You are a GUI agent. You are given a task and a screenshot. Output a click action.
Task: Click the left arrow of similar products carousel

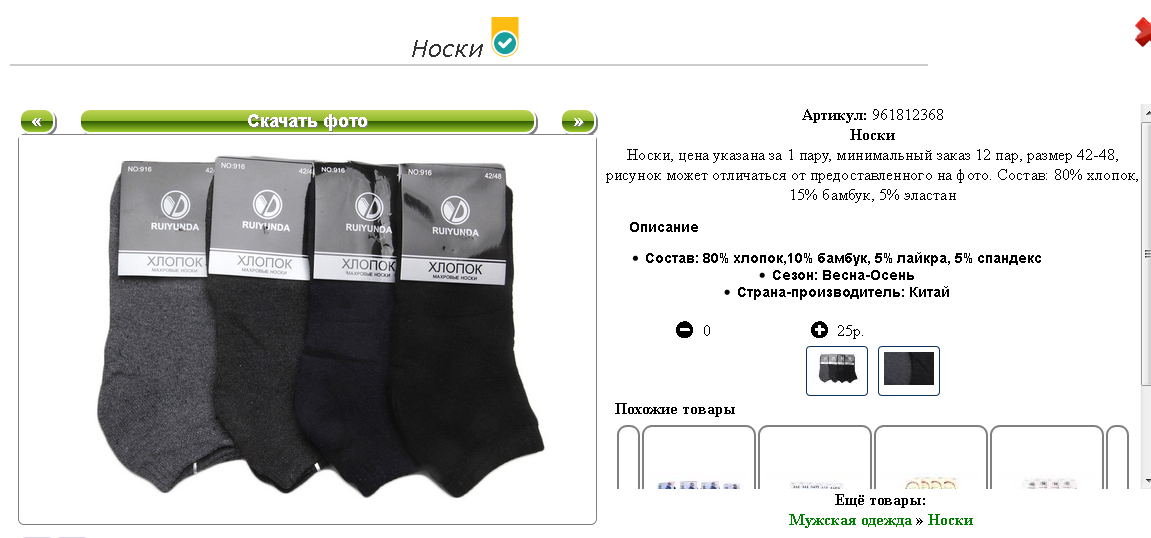(628, 457)
